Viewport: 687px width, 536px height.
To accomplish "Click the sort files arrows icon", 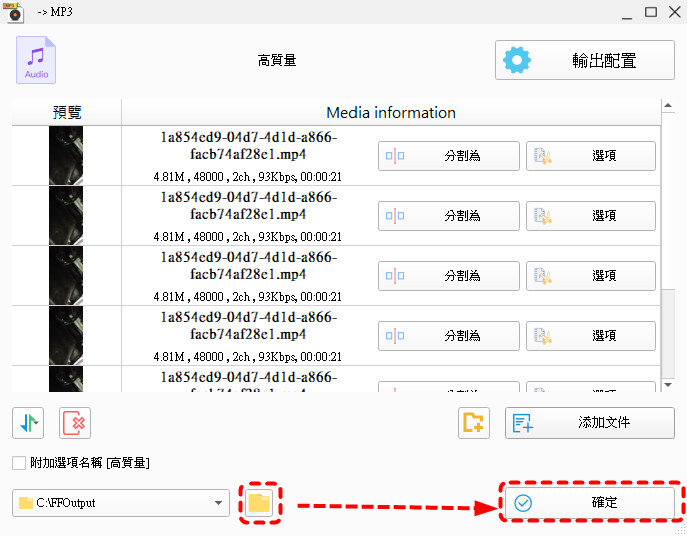I will [28, 423].
